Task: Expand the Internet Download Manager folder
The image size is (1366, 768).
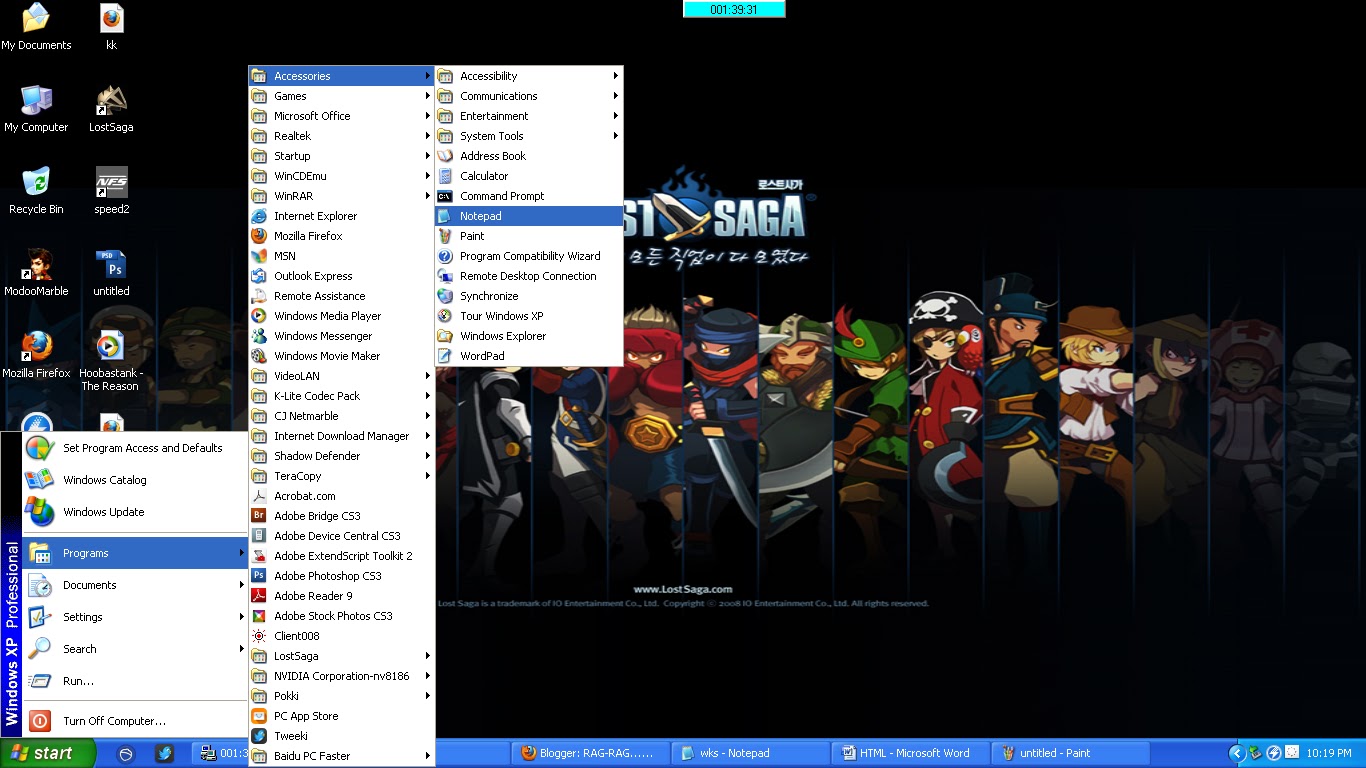Action: 342,436
